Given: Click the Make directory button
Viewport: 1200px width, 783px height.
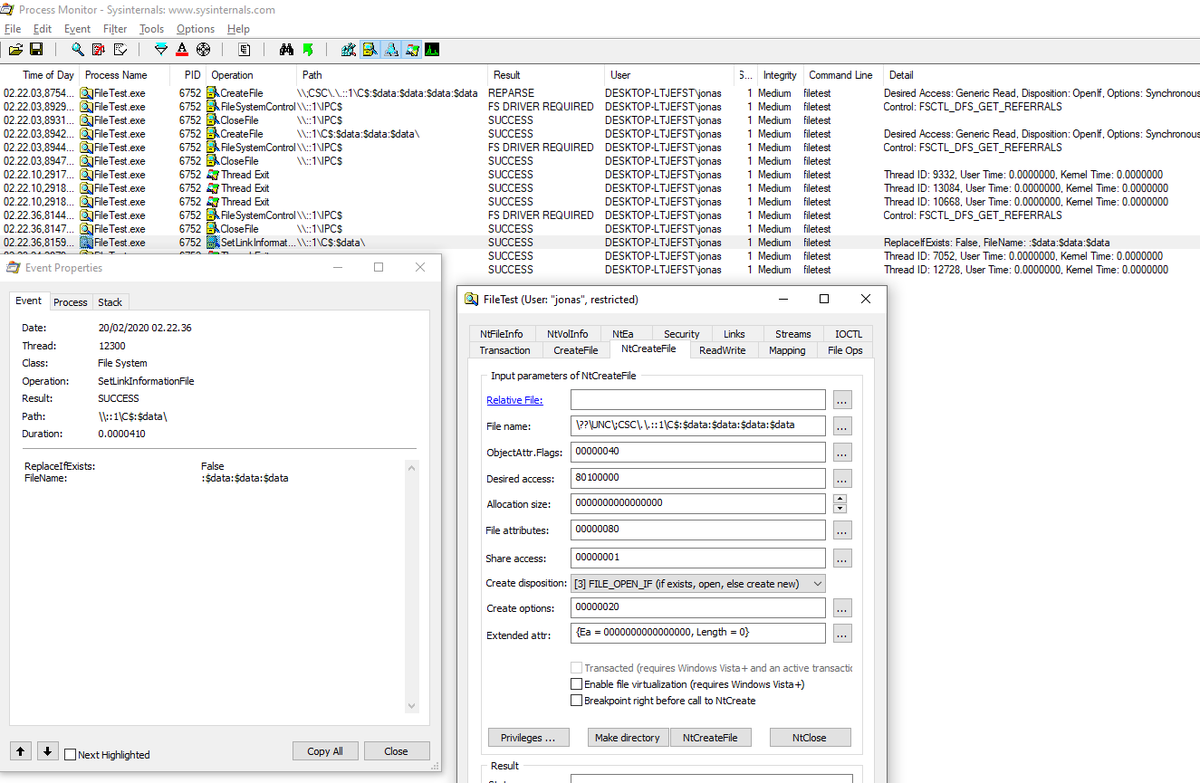Looking at the screenshot, I should (627, 737).
